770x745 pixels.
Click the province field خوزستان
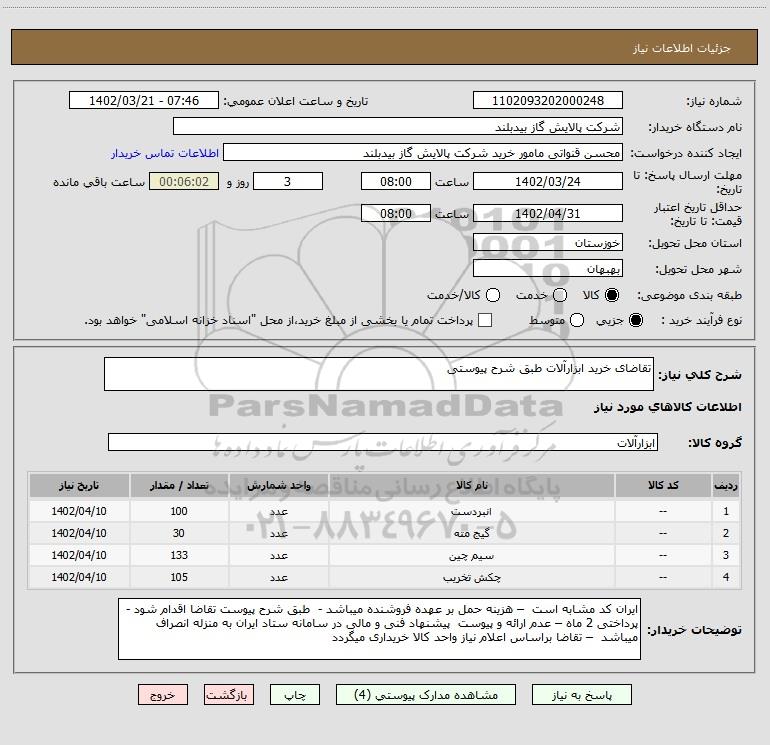pos(548,243)
